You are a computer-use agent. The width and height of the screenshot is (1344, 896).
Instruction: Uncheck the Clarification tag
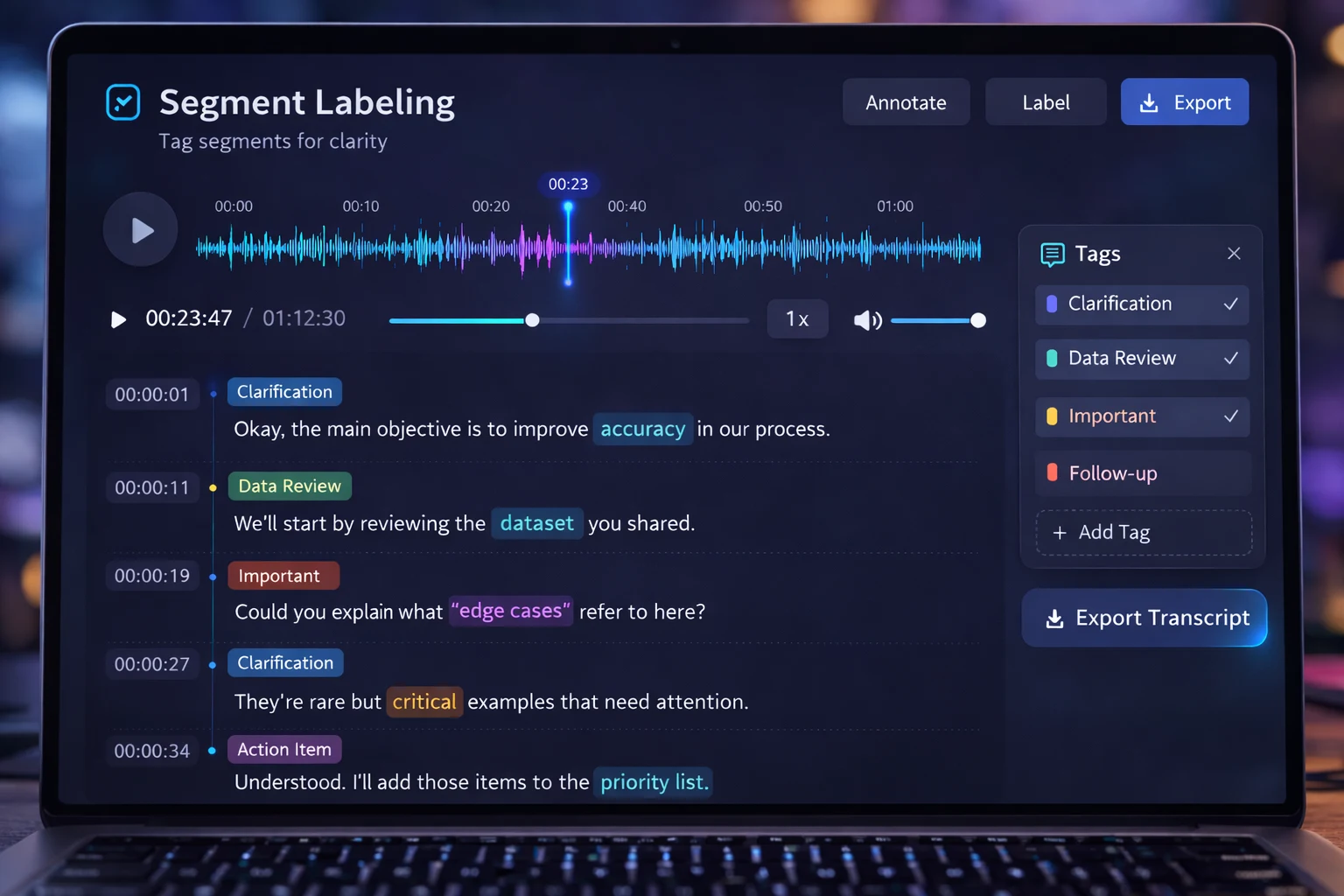point(1230,304)
